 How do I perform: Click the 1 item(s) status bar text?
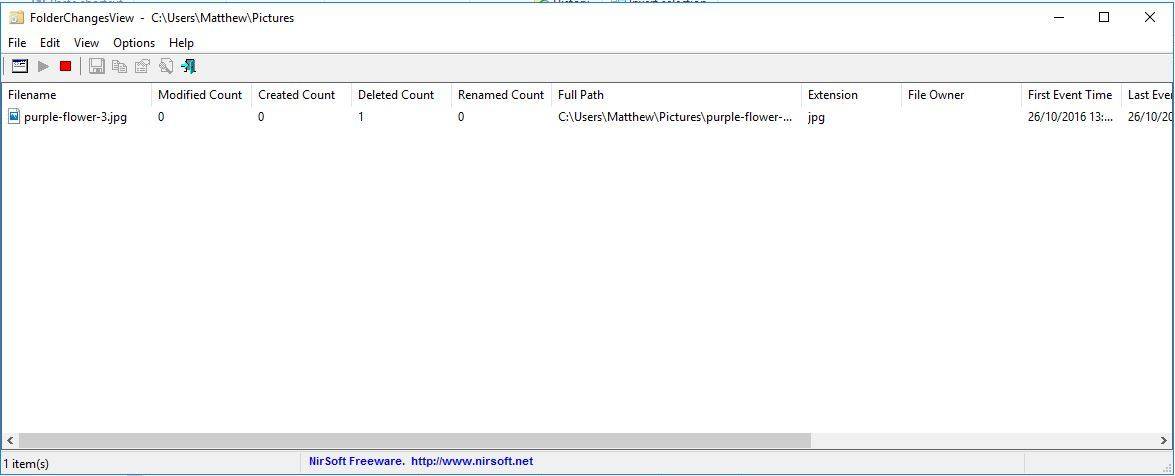pos(26,464)
